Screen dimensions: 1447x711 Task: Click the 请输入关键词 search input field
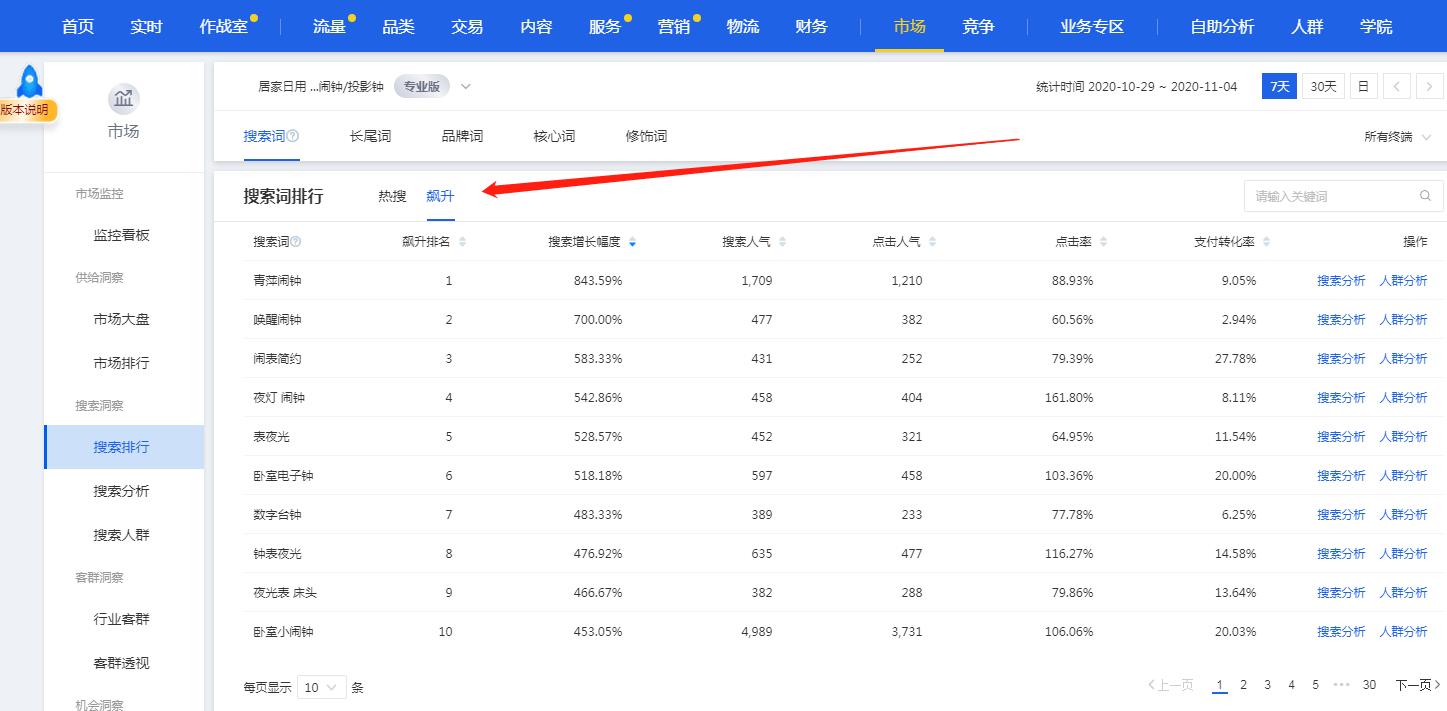[x=1330, y=195]
